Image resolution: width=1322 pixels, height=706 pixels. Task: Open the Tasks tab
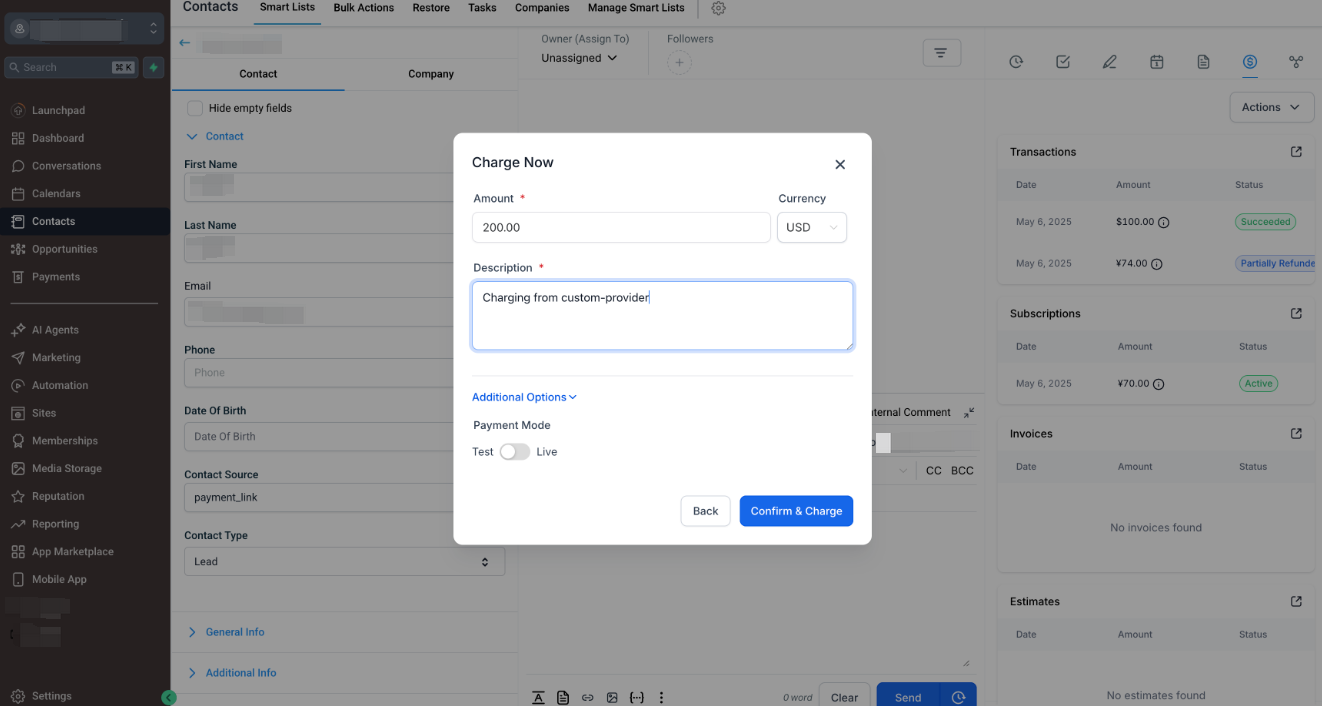tap(482, 8)
